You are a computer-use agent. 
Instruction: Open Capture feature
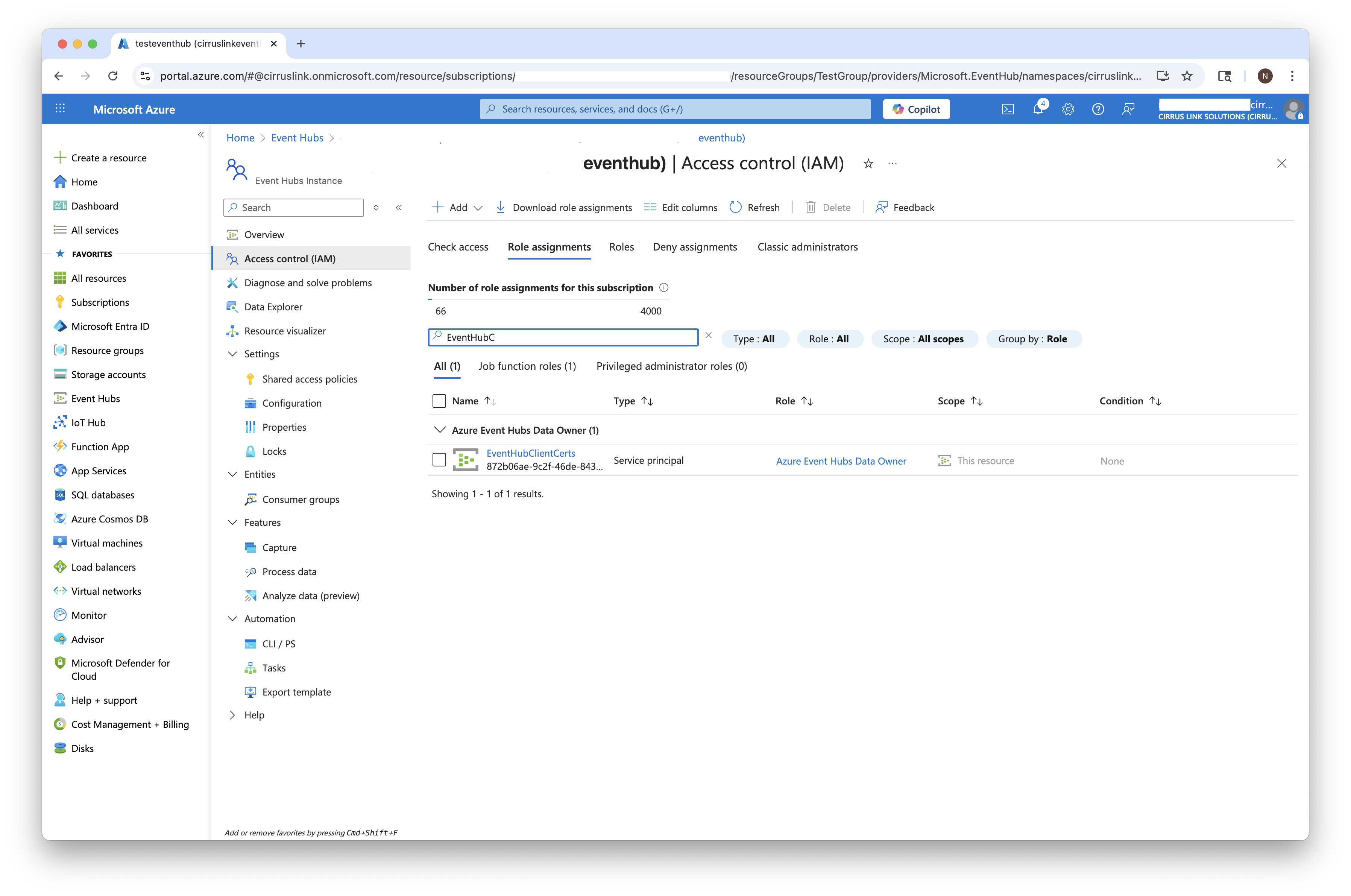(279, 547)
